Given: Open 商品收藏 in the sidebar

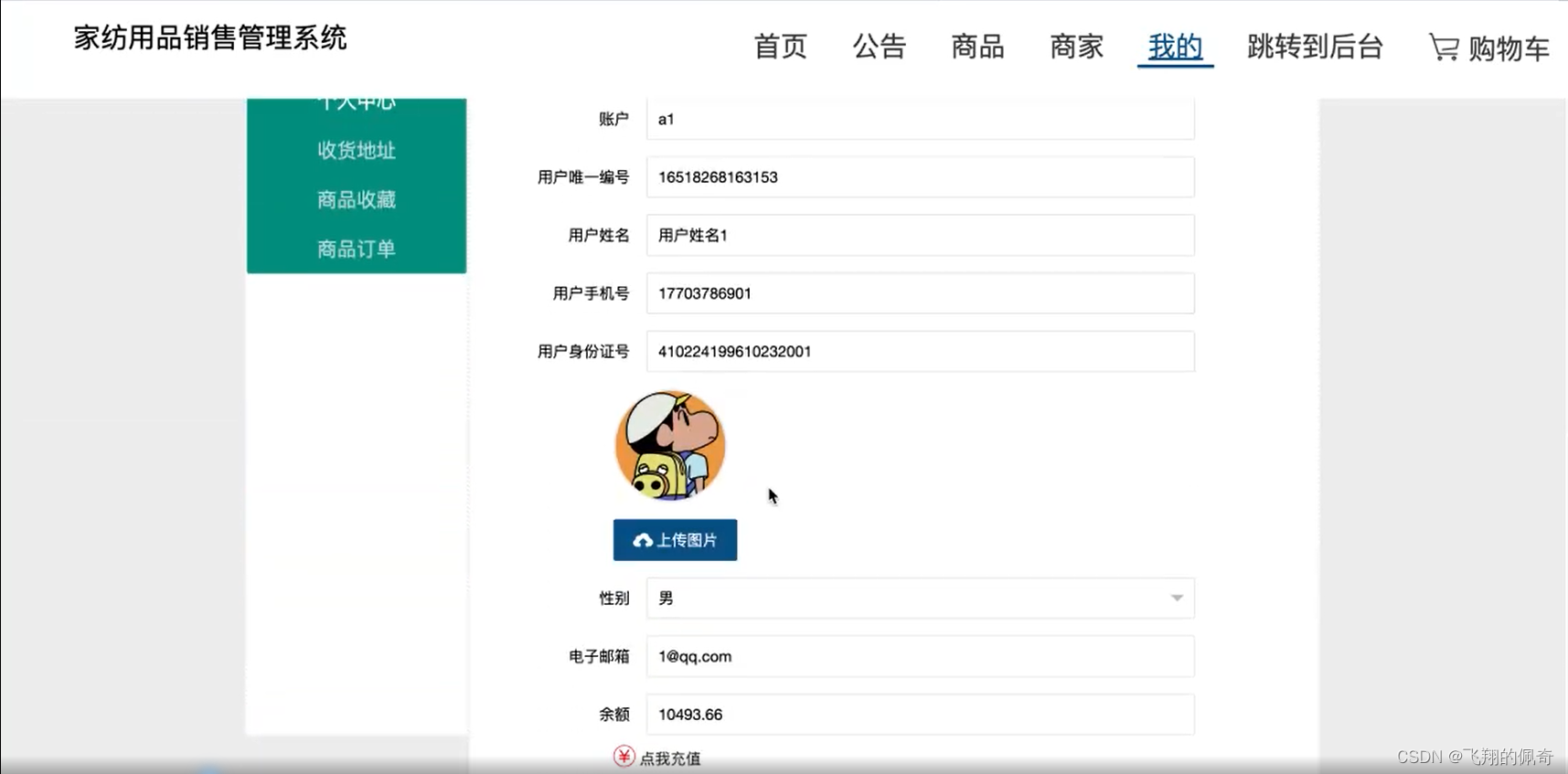Looking at the screenshot, I should point(357,200).
